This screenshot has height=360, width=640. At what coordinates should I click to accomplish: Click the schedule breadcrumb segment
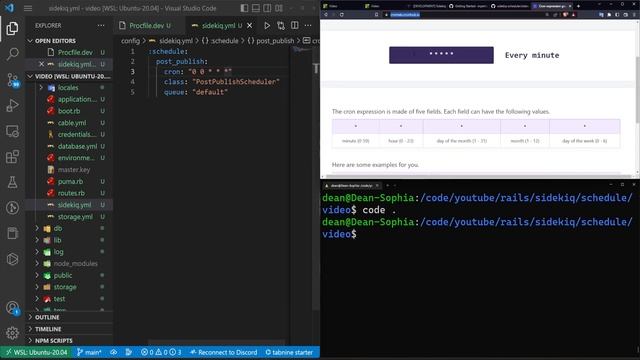point(220,41)
